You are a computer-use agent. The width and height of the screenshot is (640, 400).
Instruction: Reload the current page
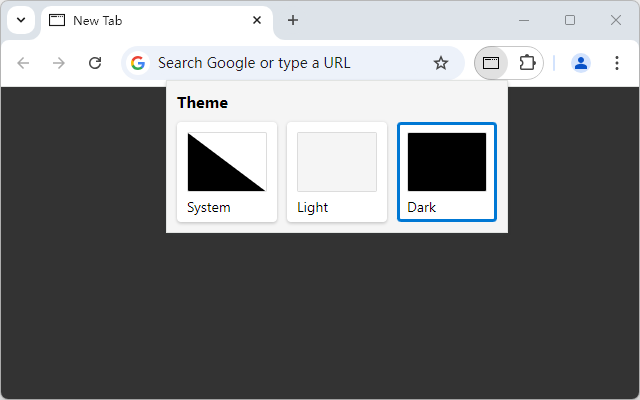(95, 63)
